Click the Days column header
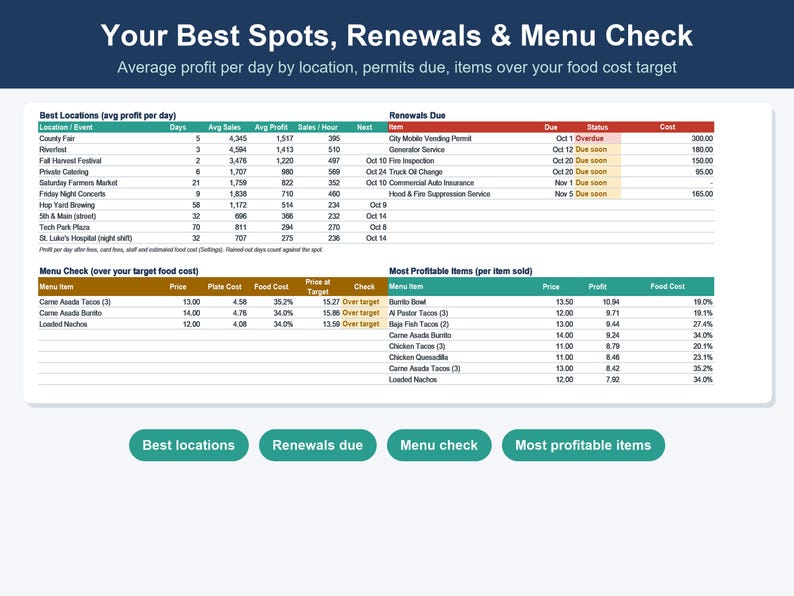Viewport: 794px width, 596px height. click(x=178, y=127)
